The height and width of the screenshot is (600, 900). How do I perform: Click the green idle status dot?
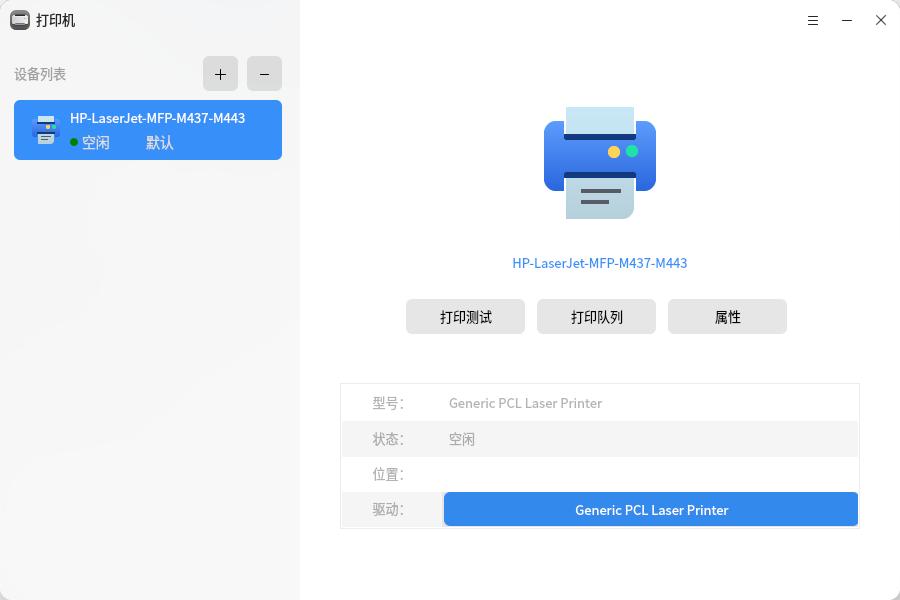coord(74,143)
